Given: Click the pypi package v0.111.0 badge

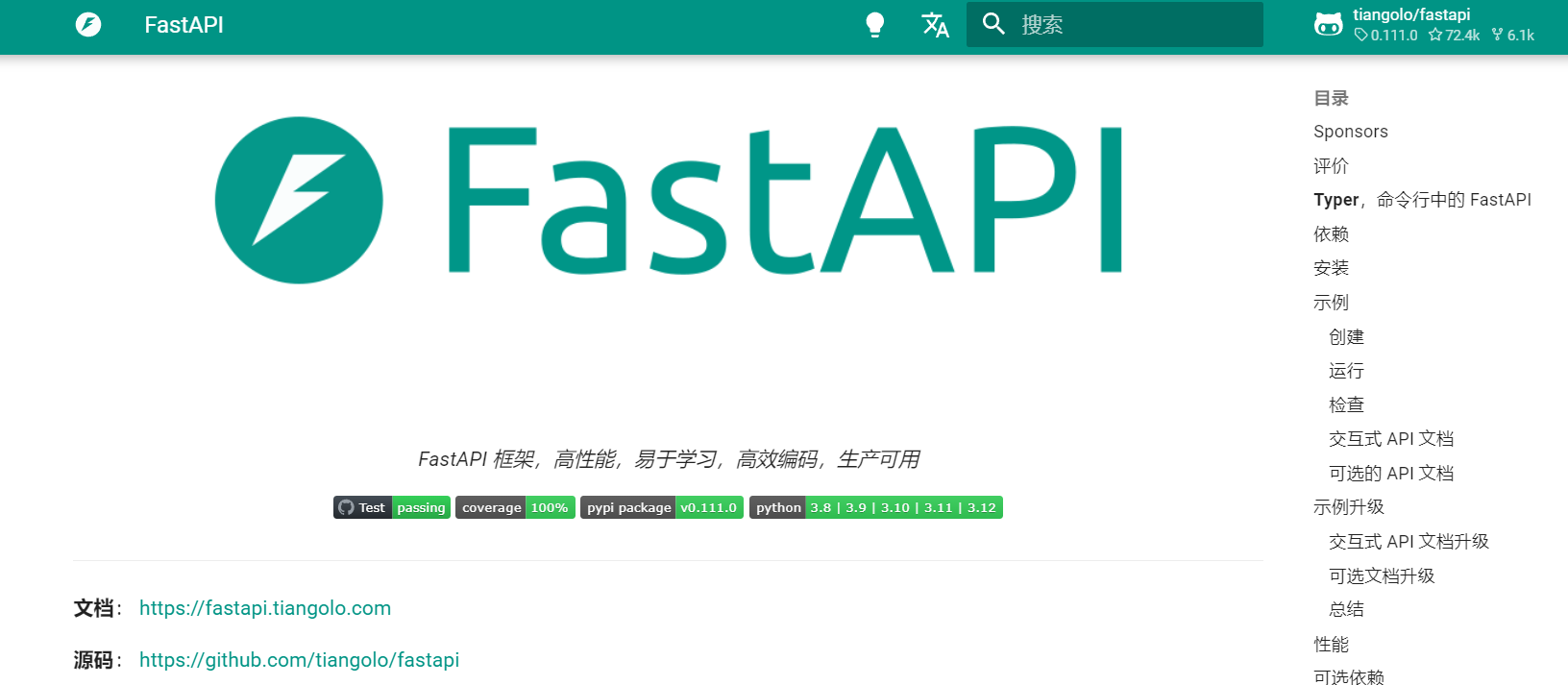Looking at the screenshot, I should pyautogui.click(x=661, y=507).
